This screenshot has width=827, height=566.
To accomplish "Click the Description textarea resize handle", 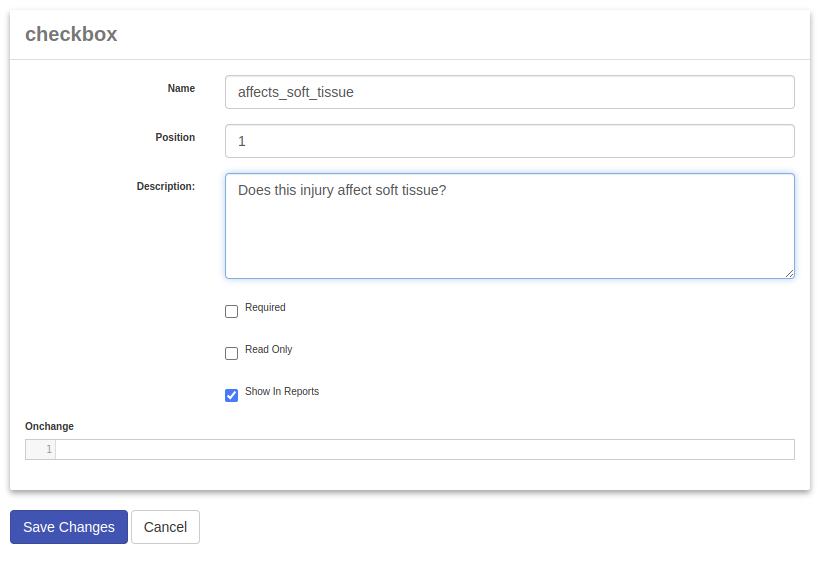I will click(x=789, y=273).
